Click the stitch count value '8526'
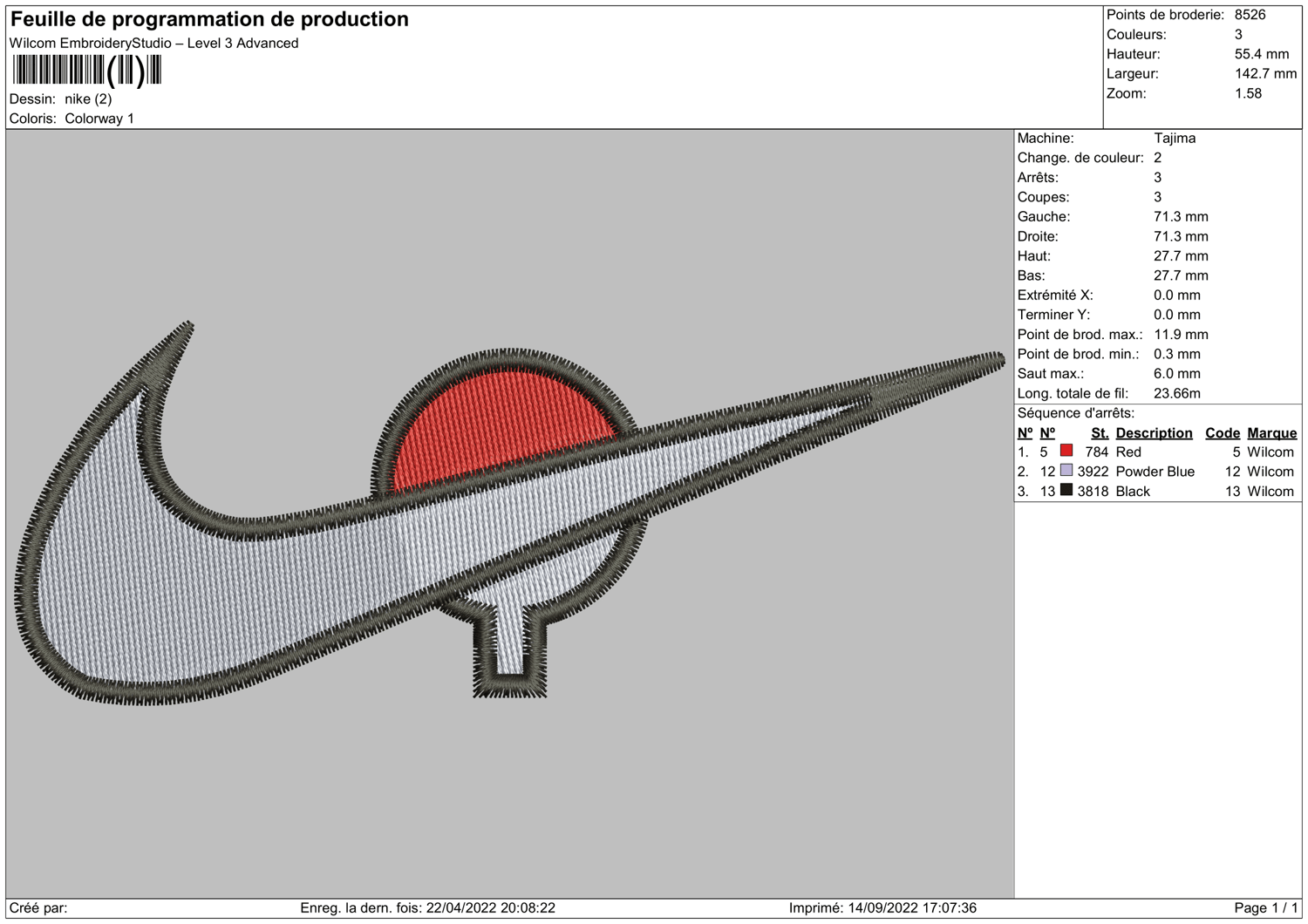 pos(1250,15)
